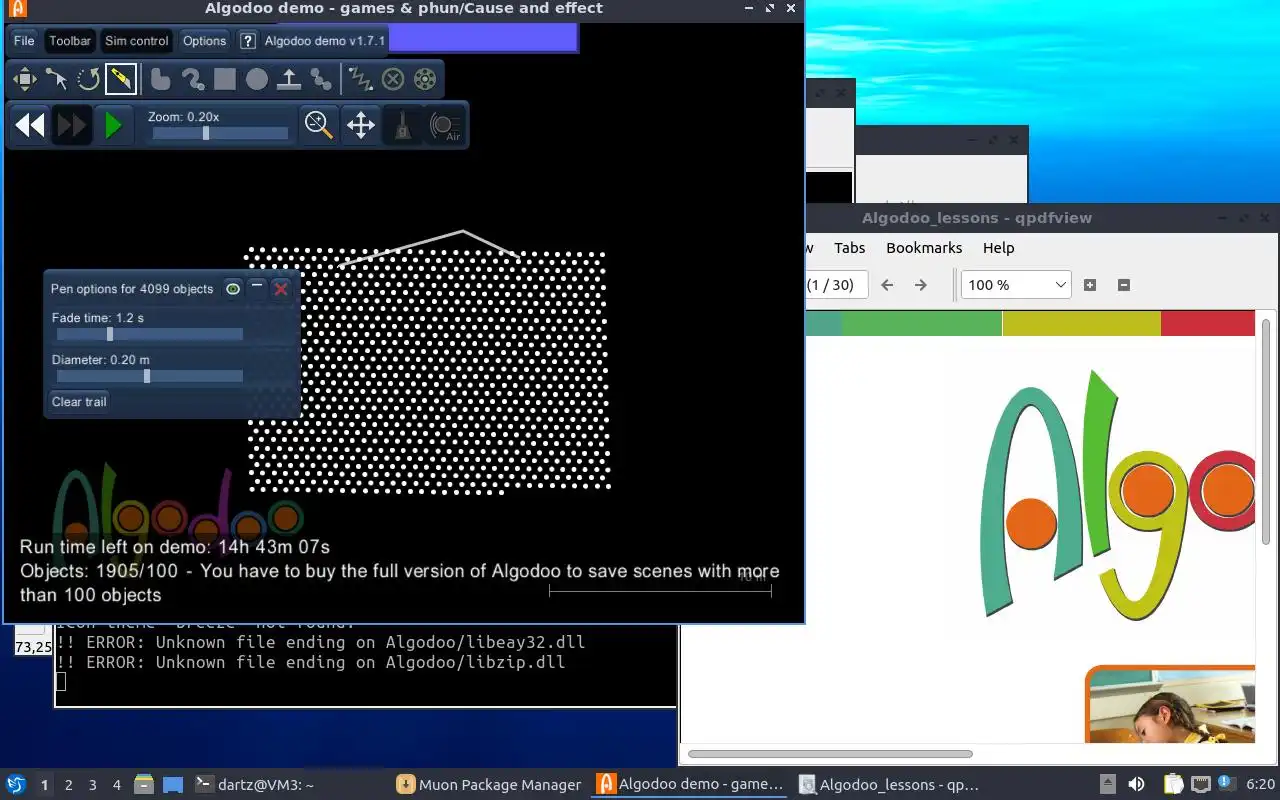This screenshot has width=1280, height=800.
Task: Start simulation with green play button
Action: pos(113,125)
